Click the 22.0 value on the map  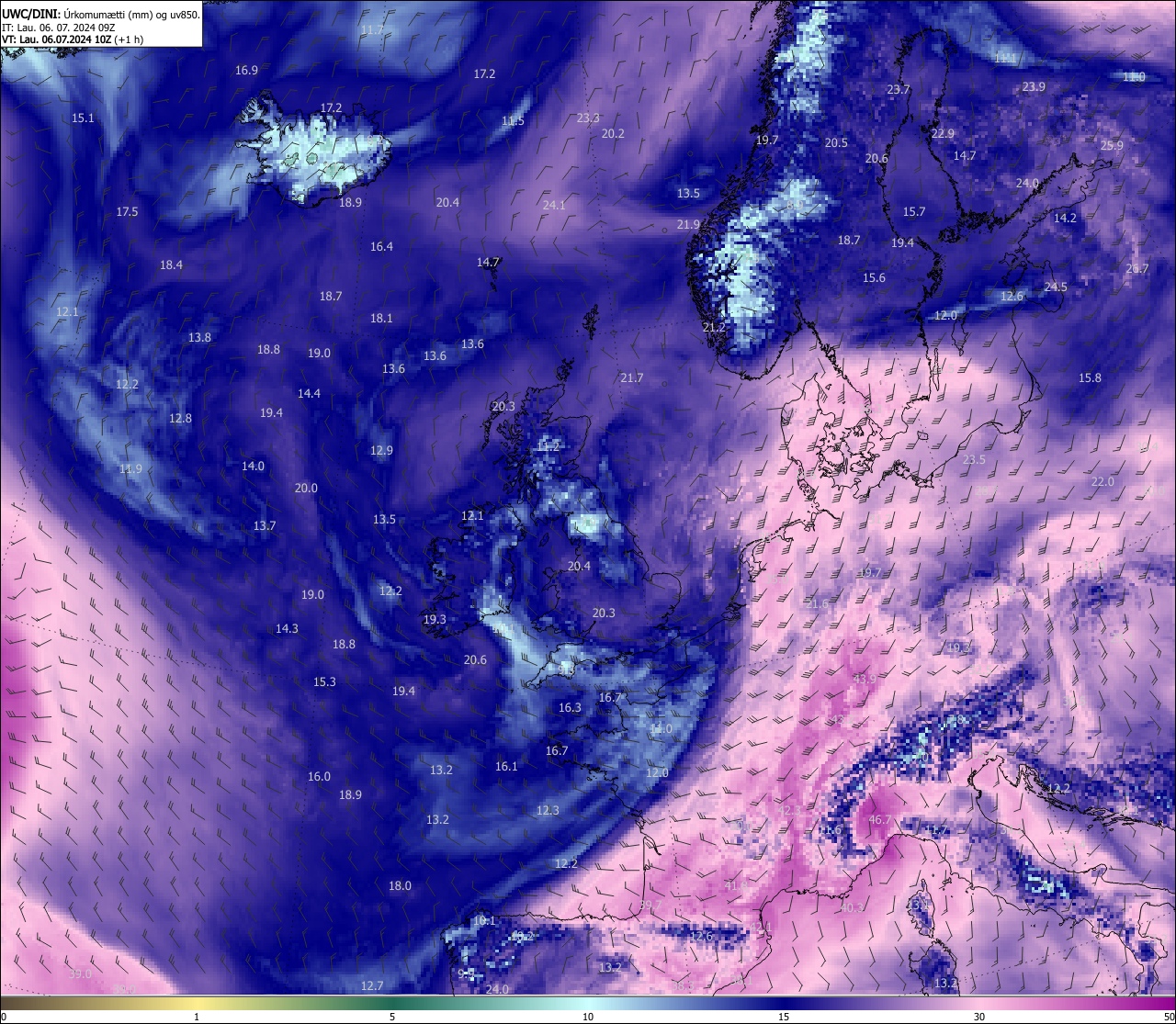(x=1102, y=481)
